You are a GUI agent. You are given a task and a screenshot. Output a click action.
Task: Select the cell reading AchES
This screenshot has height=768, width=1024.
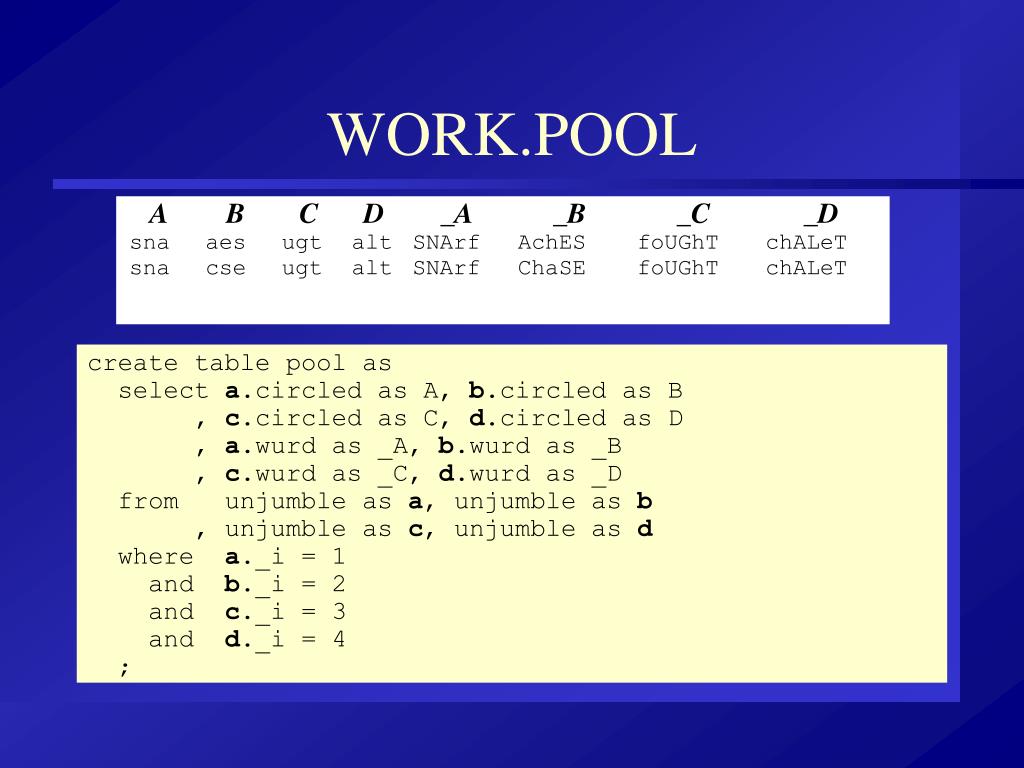pyautogui.click(x=551, y=242)
